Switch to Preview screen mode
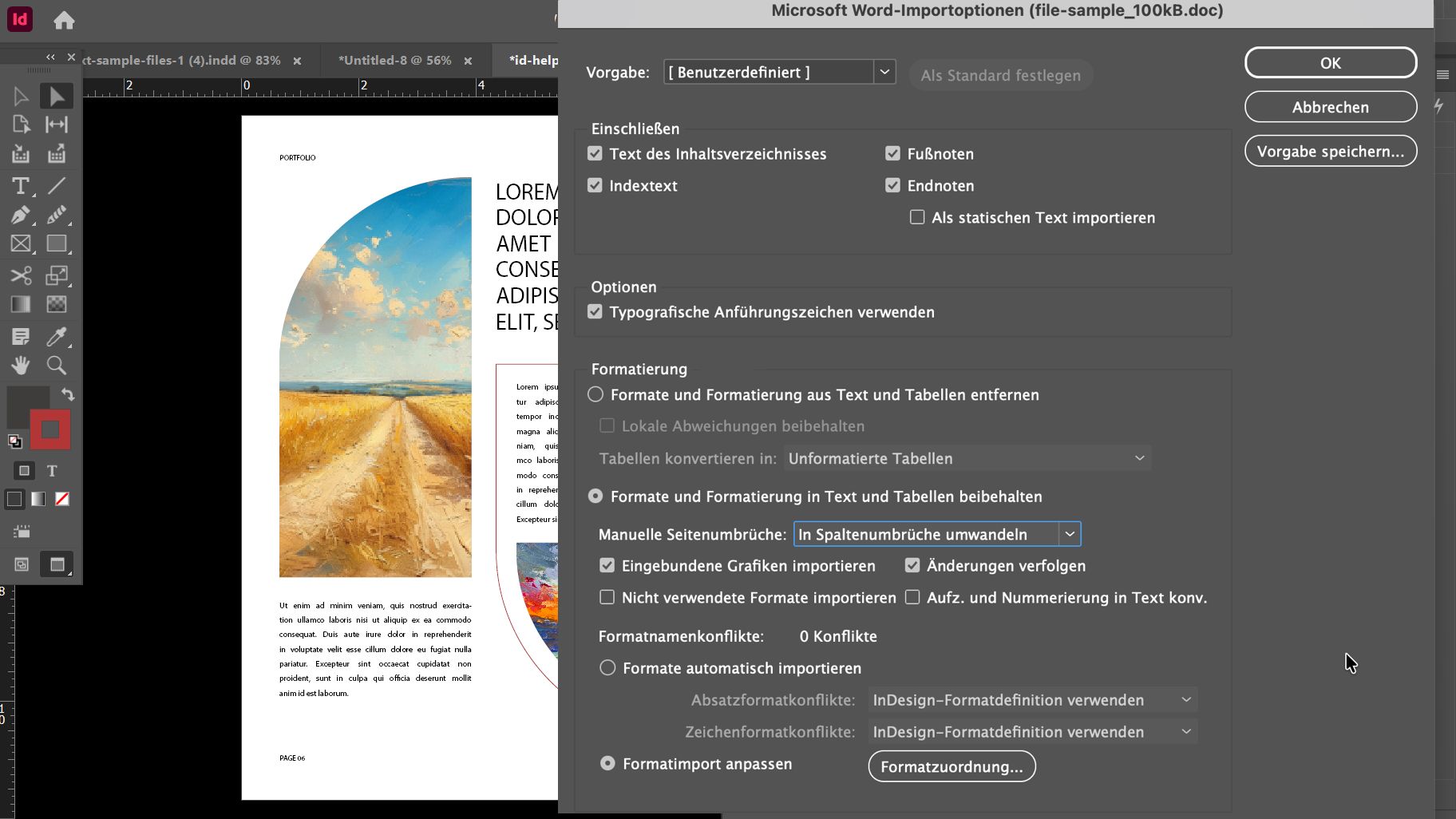1456x819 pixels. (57, 564)
